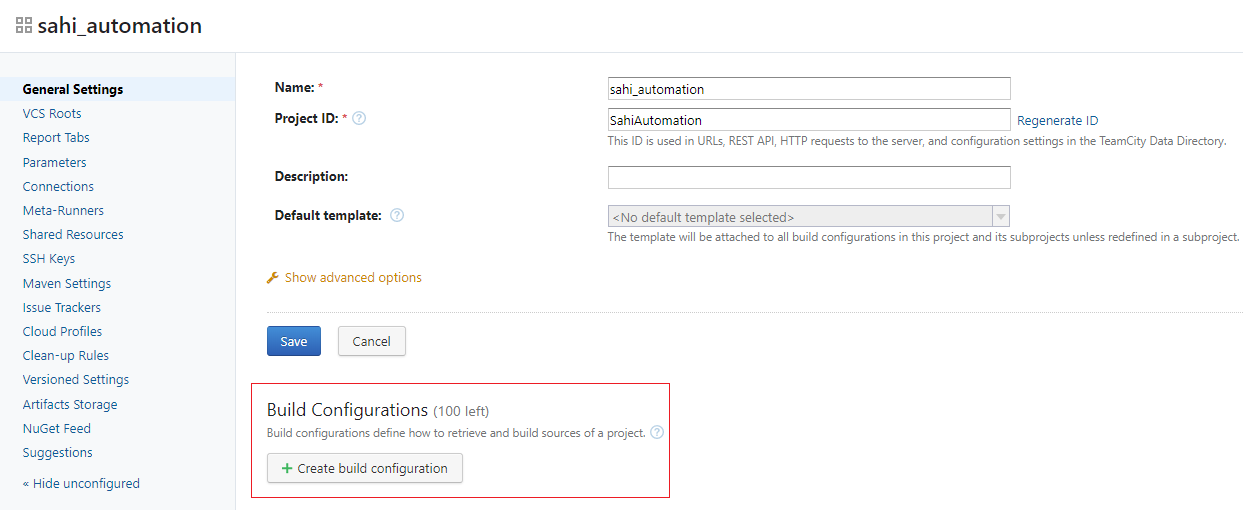
Task: Click the Cancel button
Action: coord(371,341)
